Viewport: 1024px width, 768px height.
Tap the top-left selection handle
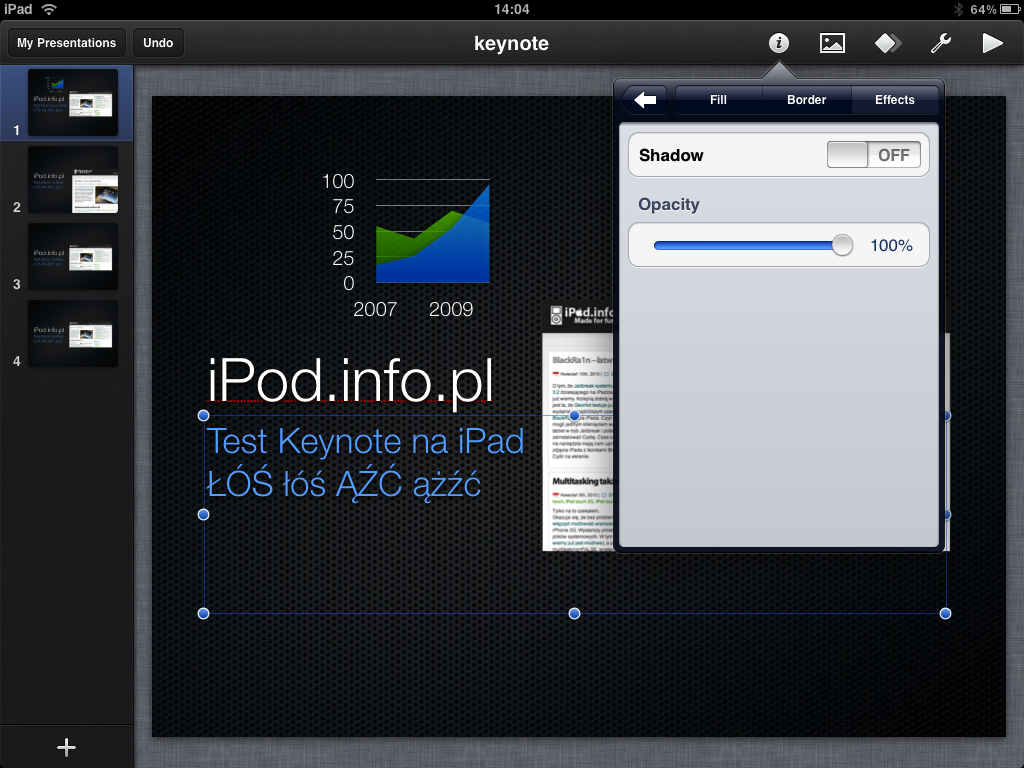tap(203, 415)
